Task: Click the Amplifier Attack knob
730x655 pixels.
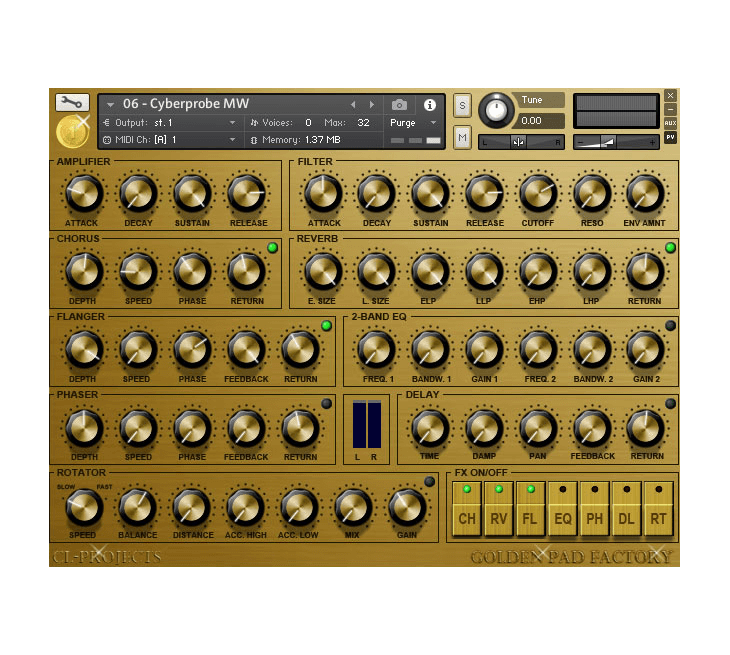Action: click(84, 193)
